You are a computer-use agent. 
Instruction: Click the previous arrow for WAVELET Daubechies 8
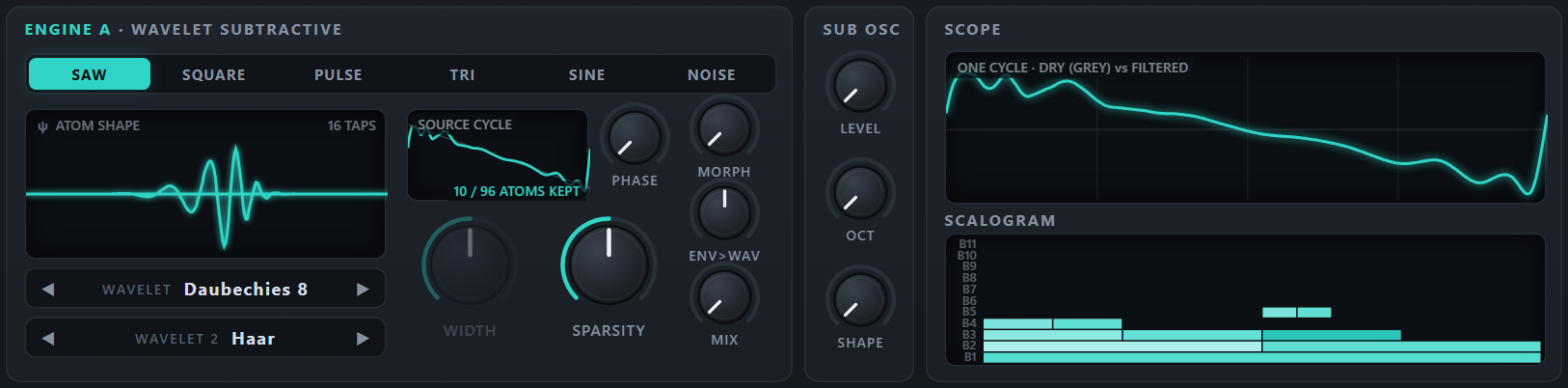(48, 289)
